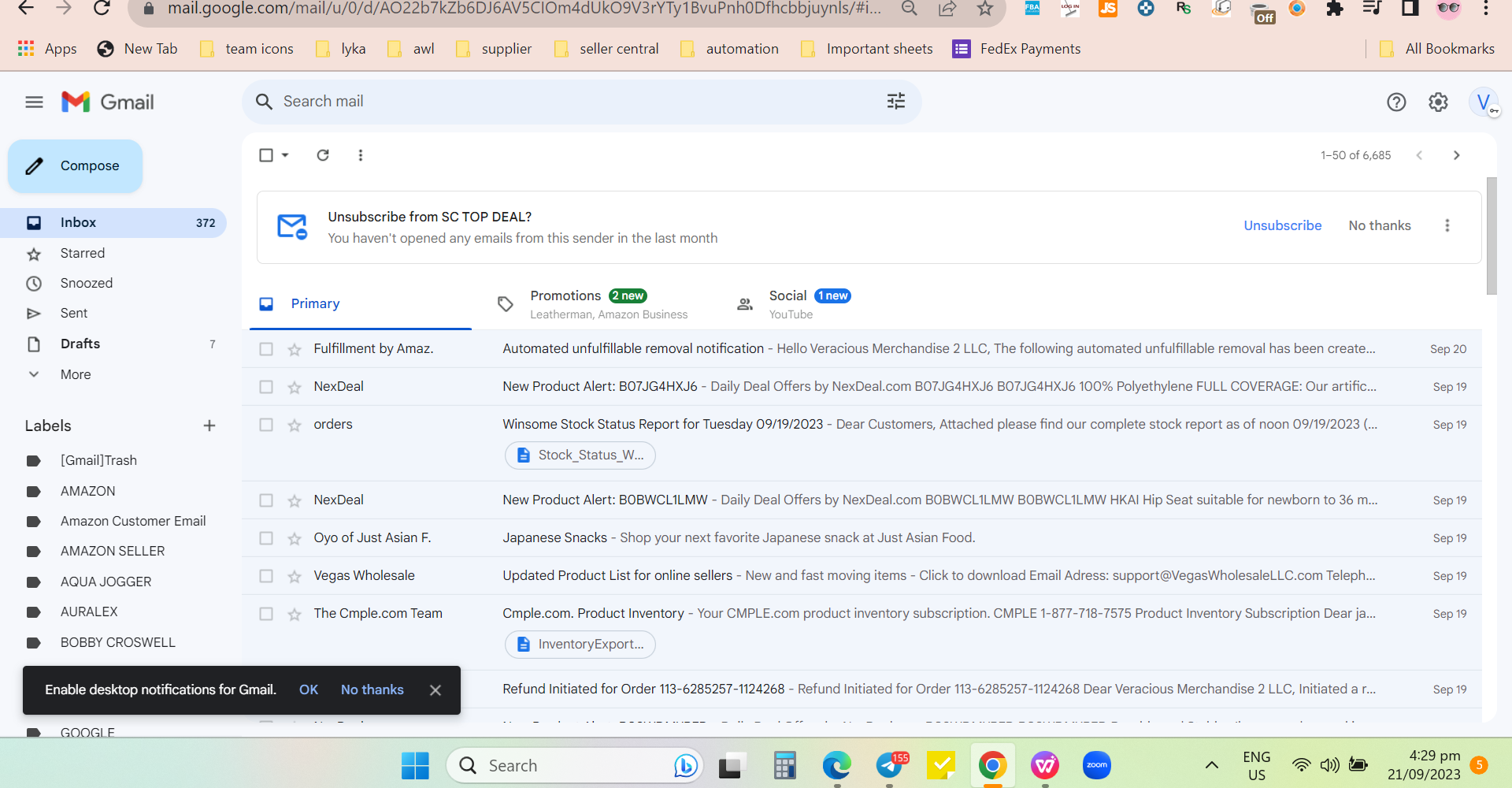This screenshot has height=788, width=1512.
Task: Reload the browser page
Action: [102, 9]
